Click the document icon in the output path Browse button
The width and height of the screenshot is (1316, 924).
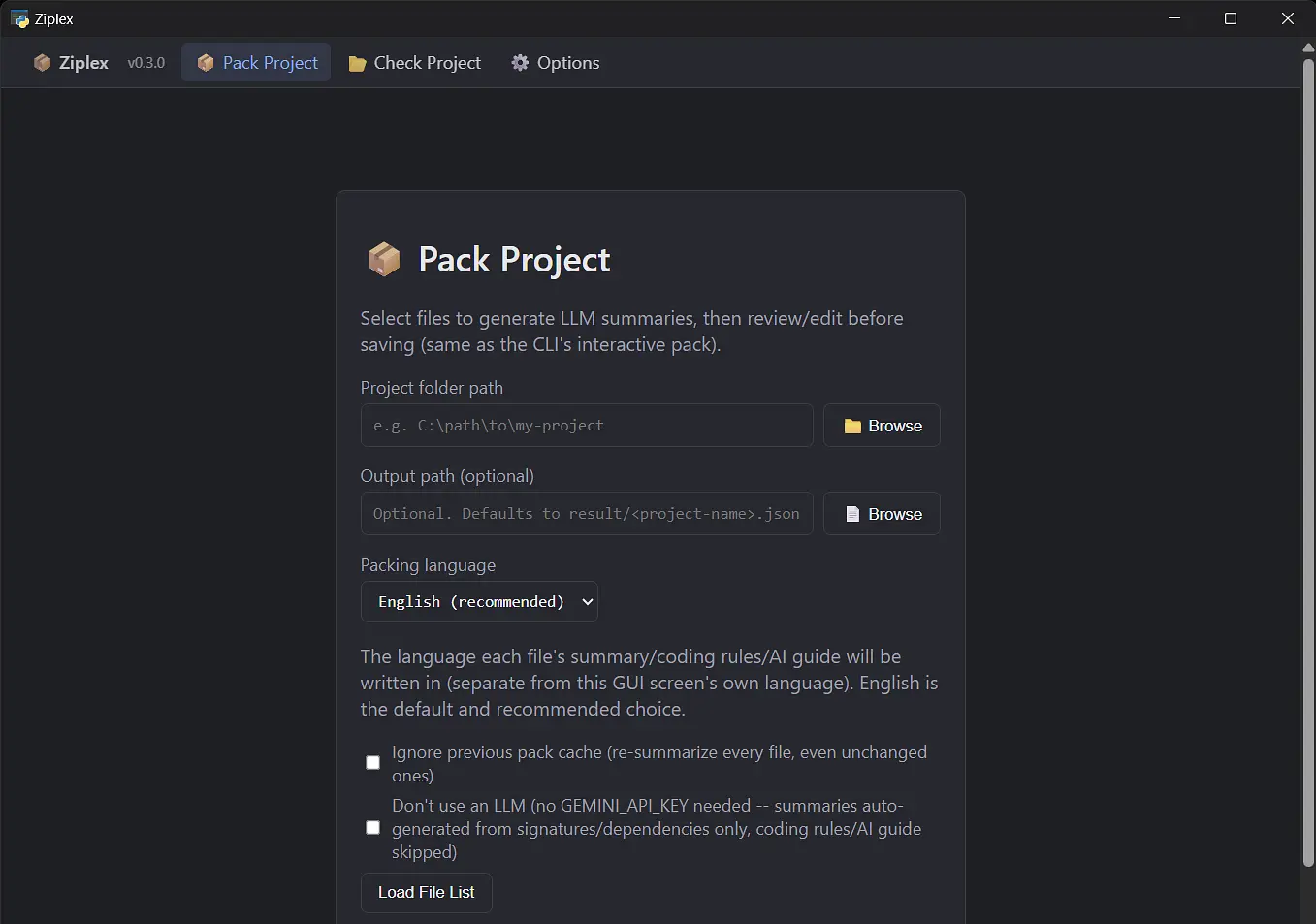pos(852,515)
